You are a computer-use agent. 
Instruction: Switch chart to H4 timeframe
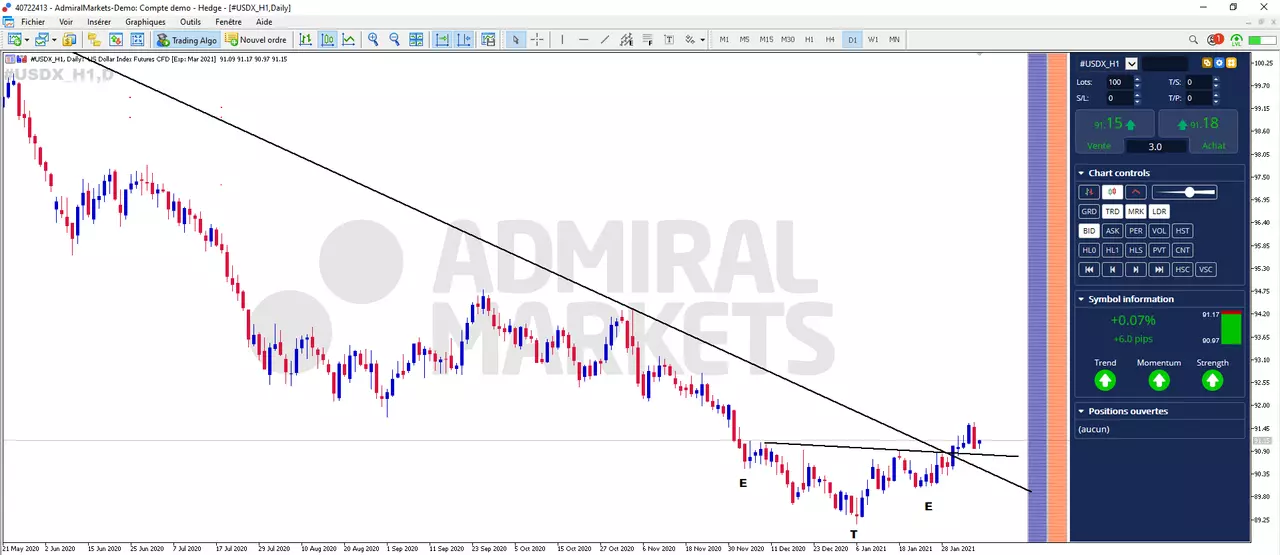(x=830, y=40)
